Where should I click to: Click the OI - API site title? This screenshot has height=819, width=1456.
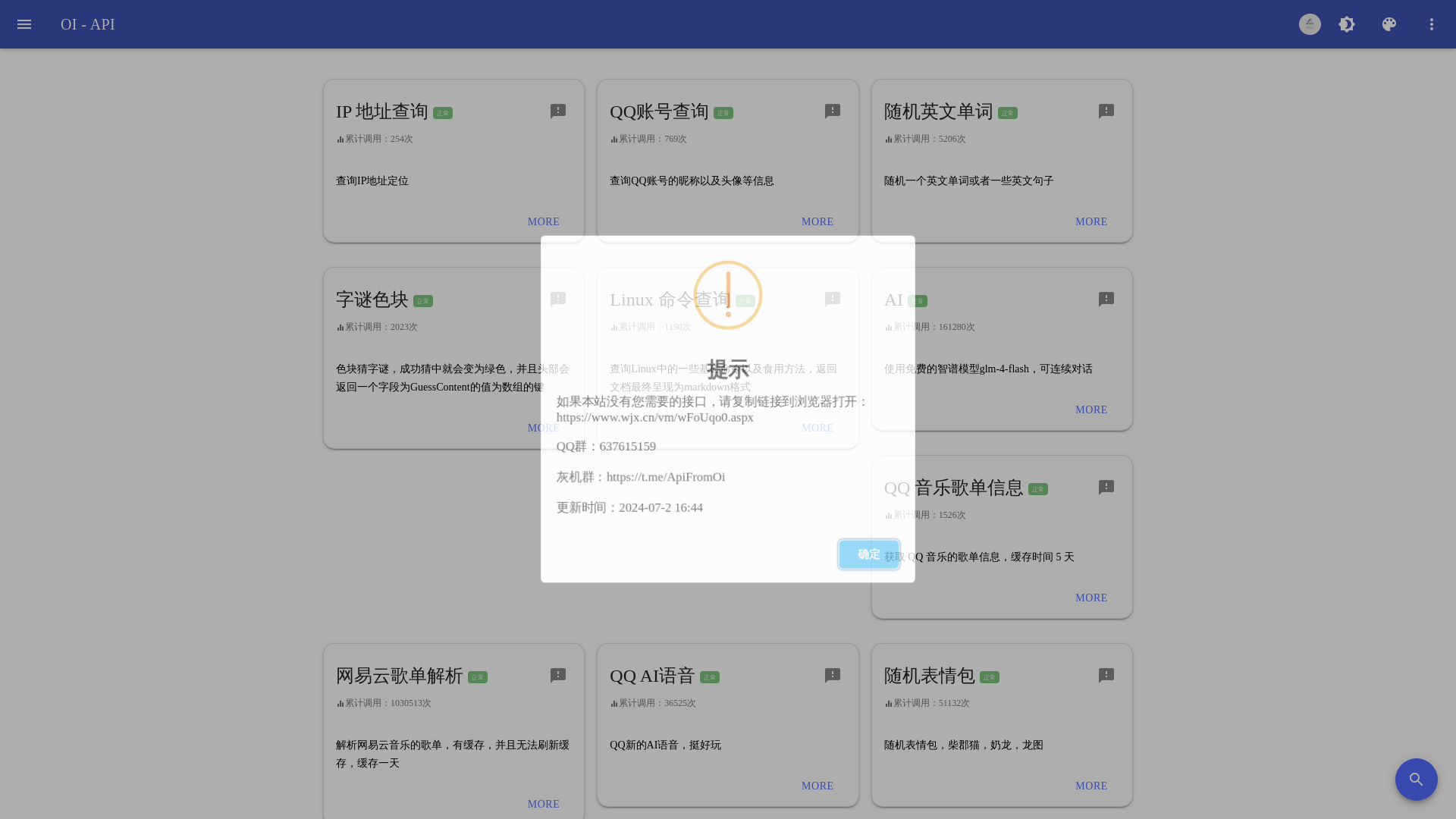[88, 24]
